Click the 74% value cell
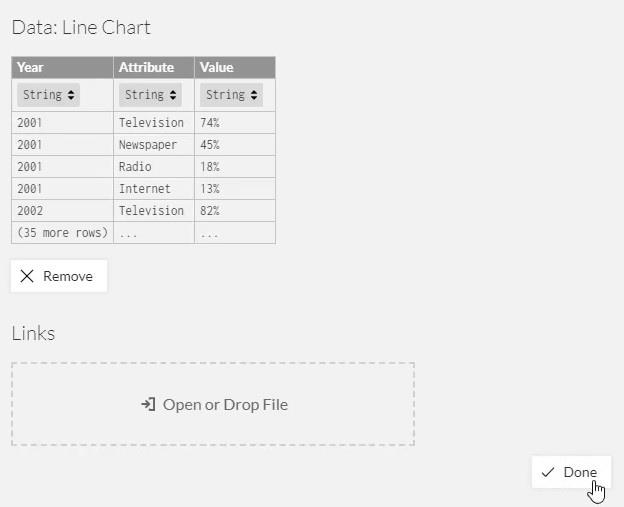The width and height of the screenshot is (624, 507). coord(235,123)
